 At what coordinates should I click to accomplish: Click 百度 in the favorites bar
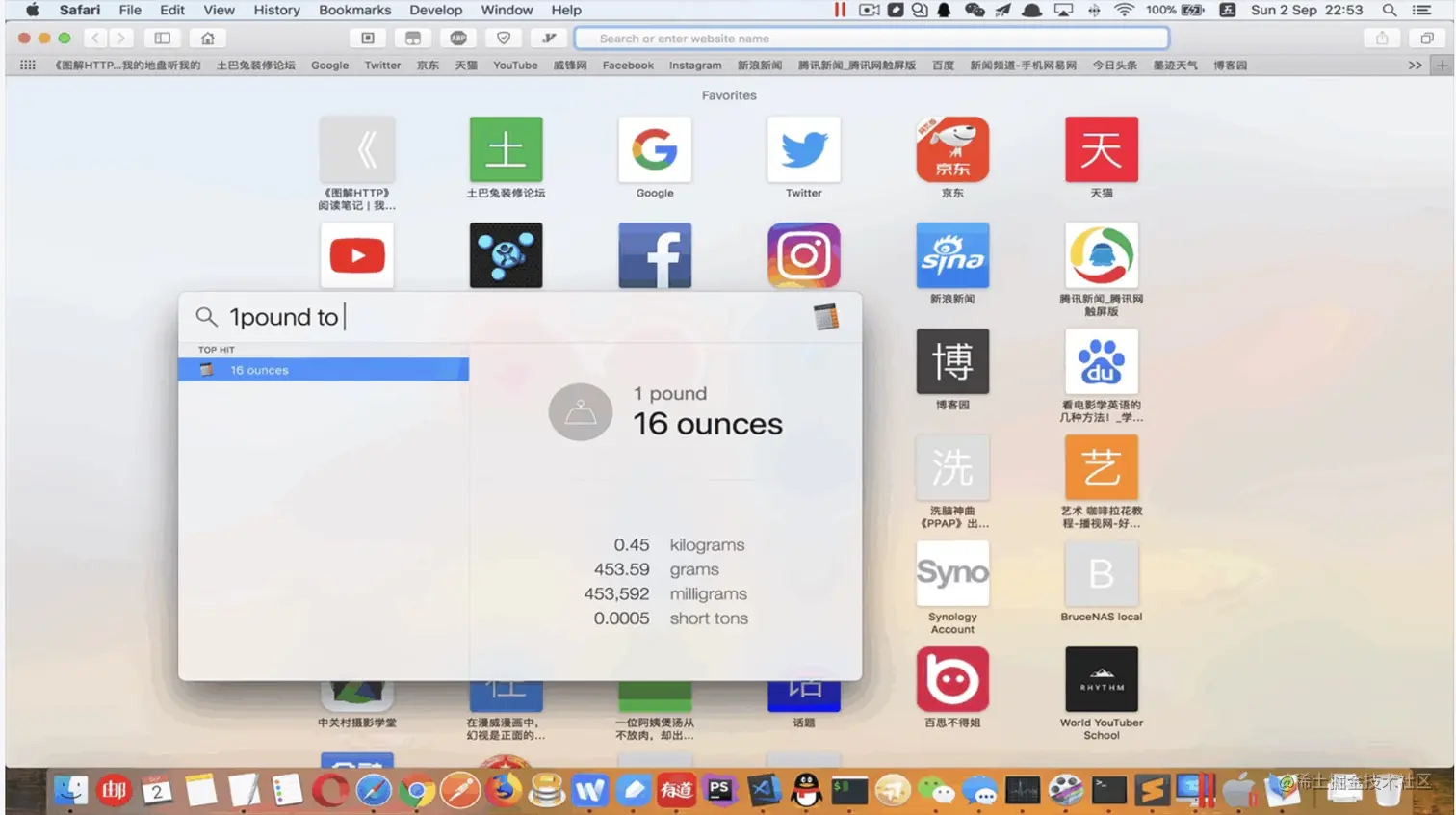[x=943, y=66]
